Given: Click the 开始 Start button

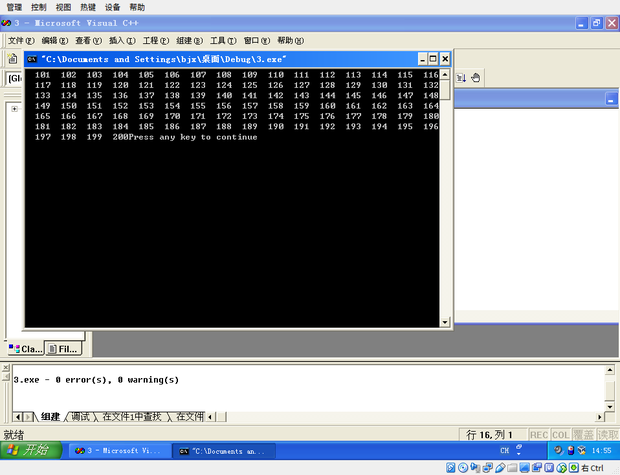Looking at the screenshot, I should (x=31, y=450).
